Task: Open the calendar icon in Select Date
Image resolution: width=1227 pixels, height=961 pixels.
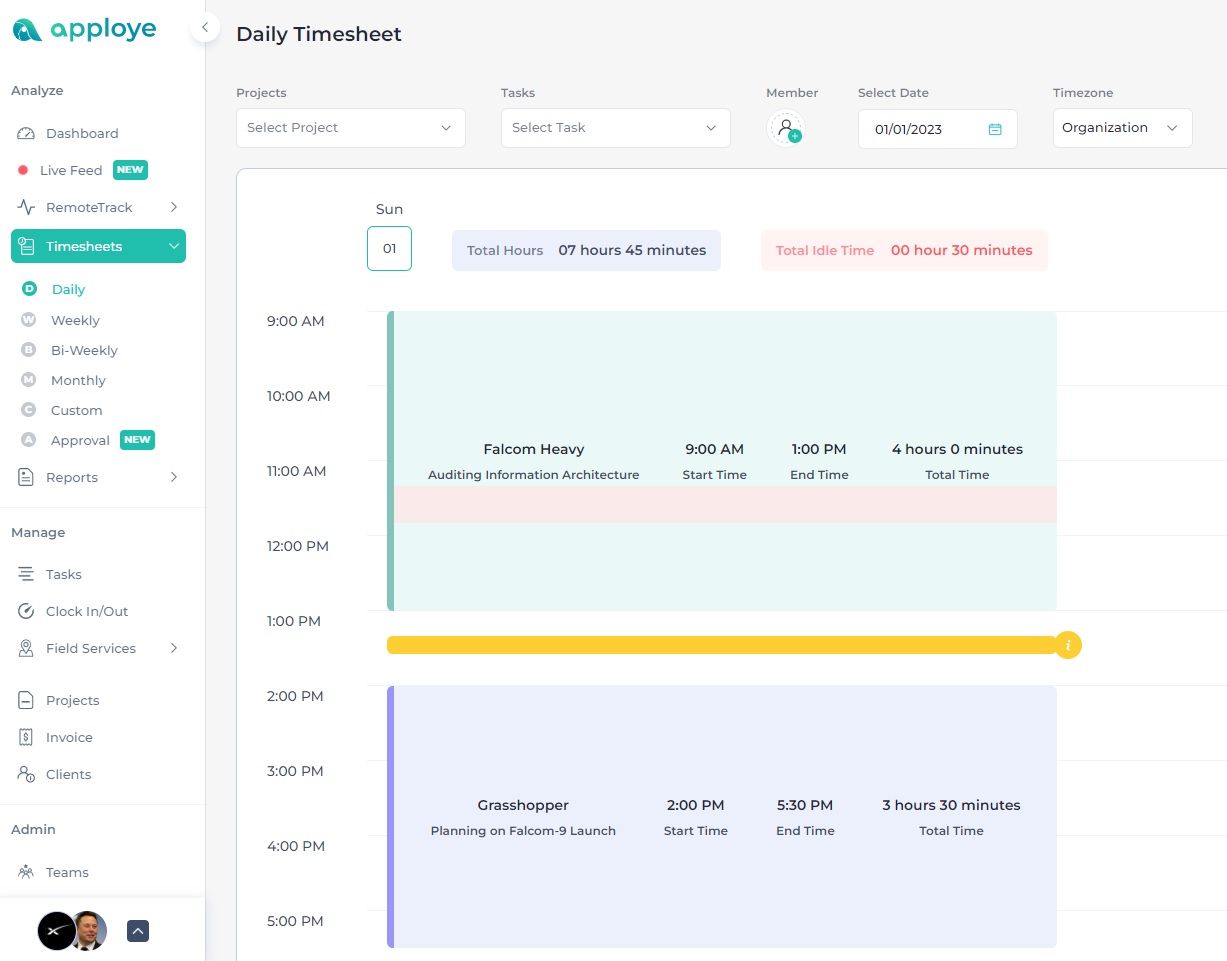Action: [x=995, y=129]
